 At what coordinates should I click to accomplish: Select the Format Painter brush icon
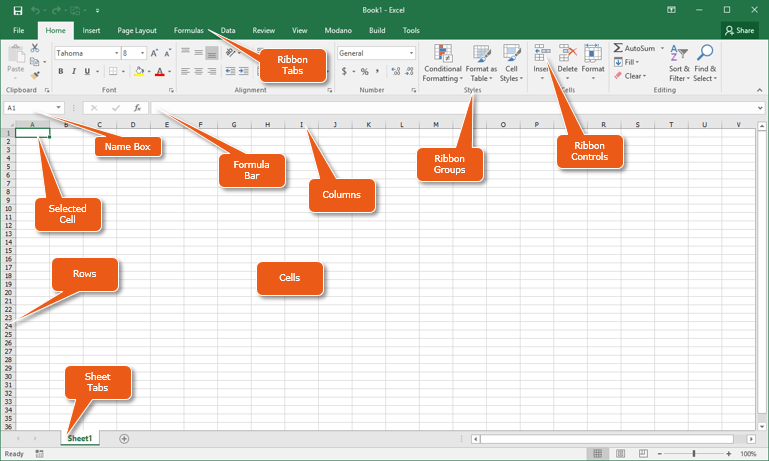click(35, 74)
